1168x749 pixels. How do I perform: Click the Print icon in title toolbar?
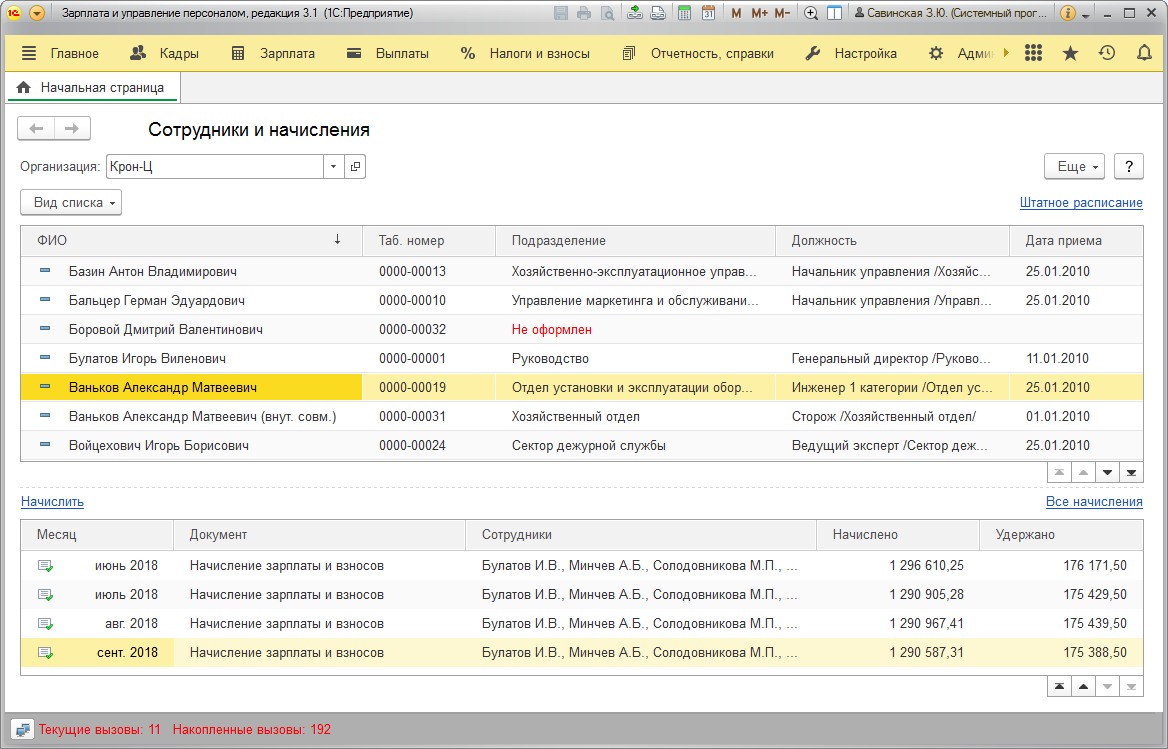click(584, 13)
